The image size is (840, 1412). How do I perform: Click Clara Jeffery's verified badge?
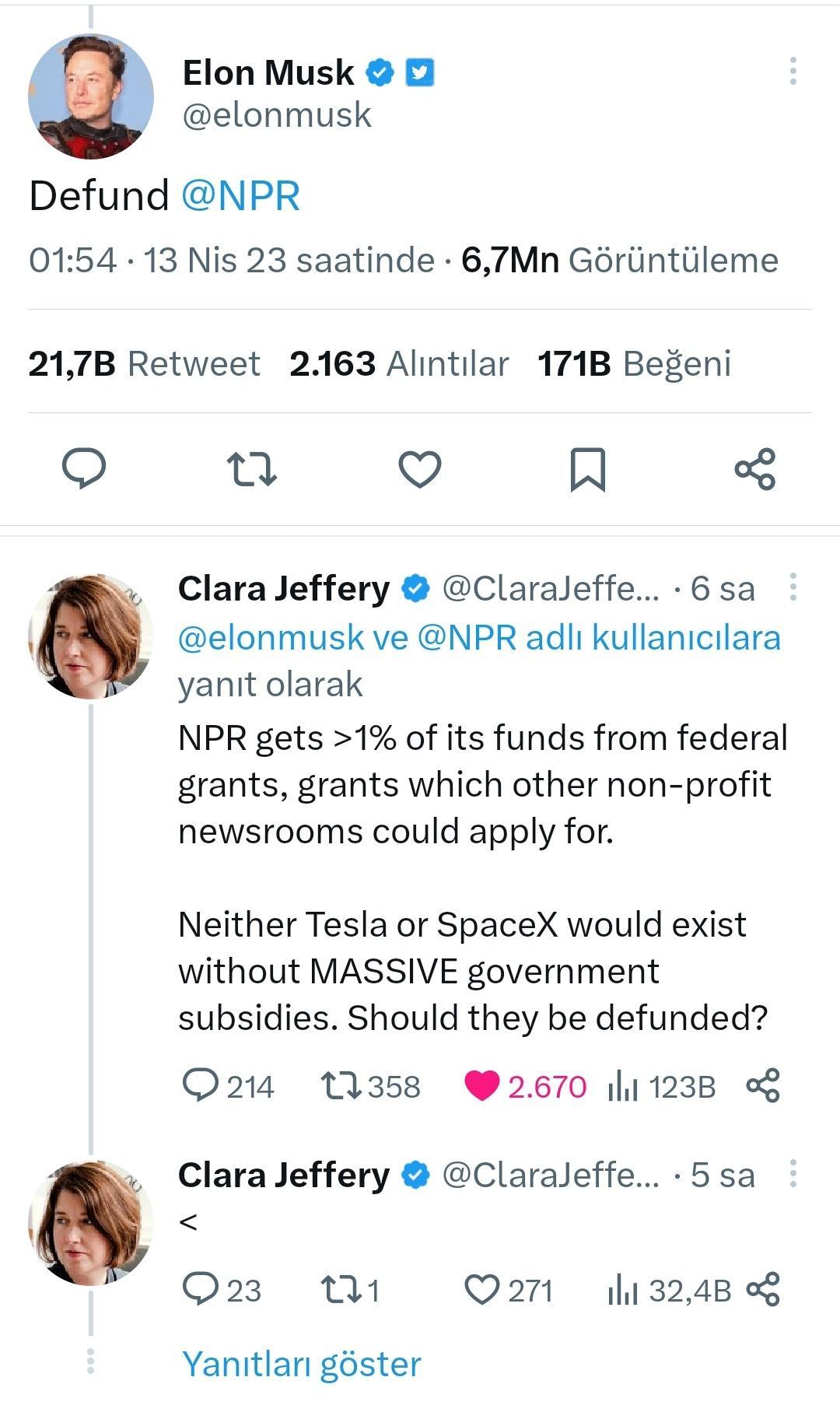pos(415,590)
